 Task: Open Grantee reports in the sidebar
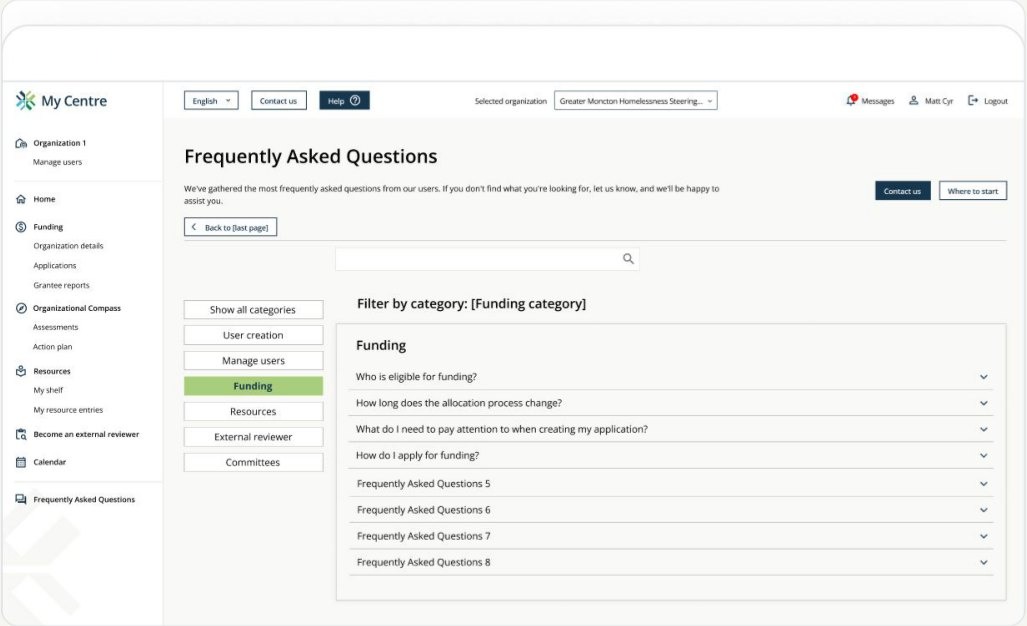tap(62, 285)
